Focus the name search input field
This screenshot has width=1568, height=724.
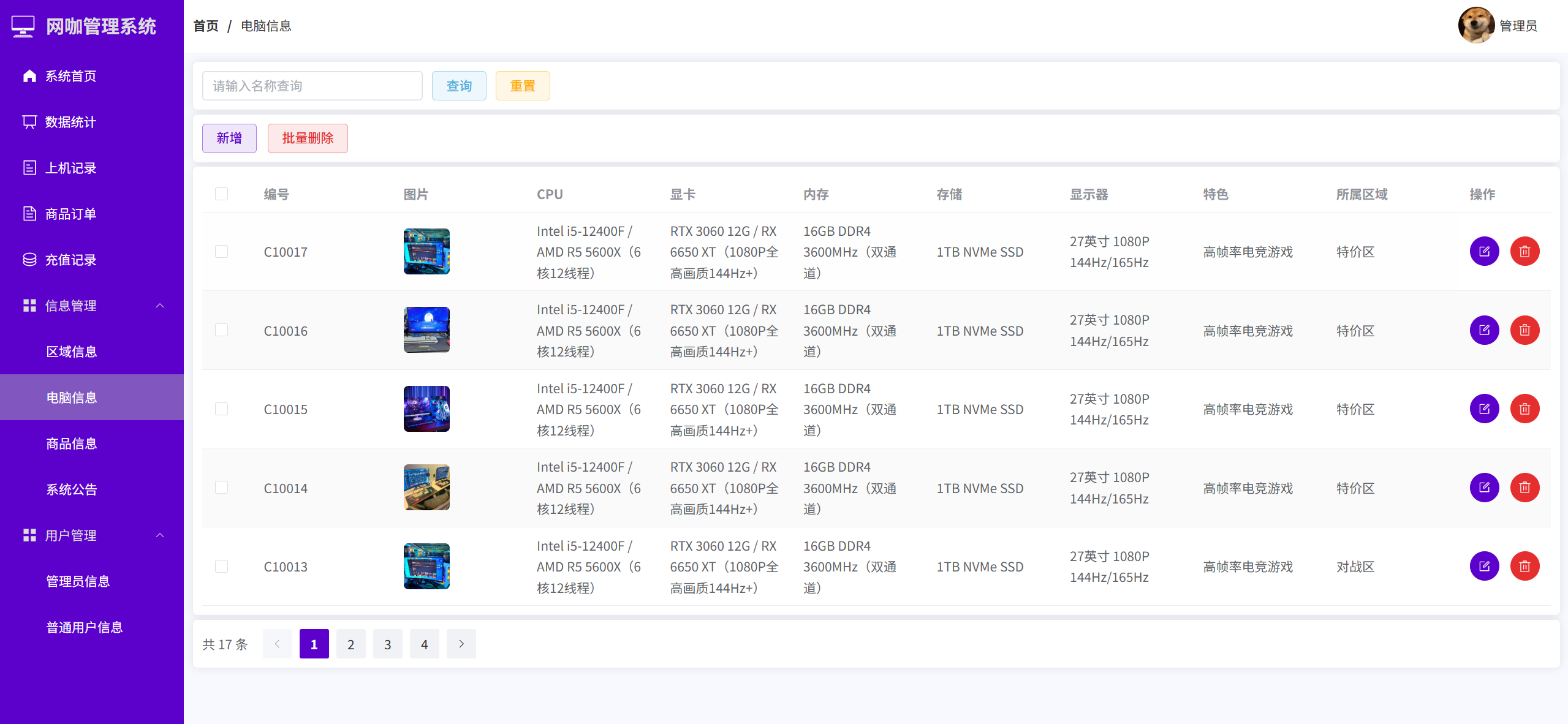(312, 86)
